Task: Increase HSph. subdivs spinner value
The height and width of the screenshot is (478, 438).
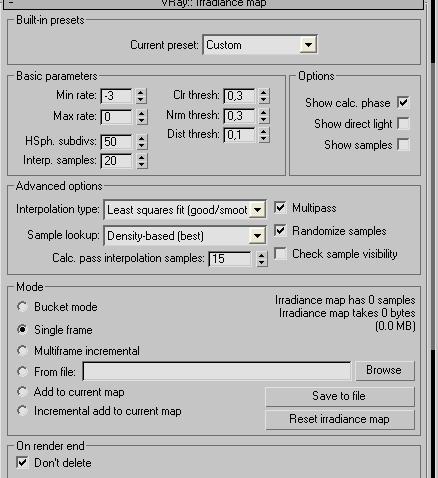Action: (141, 138)
